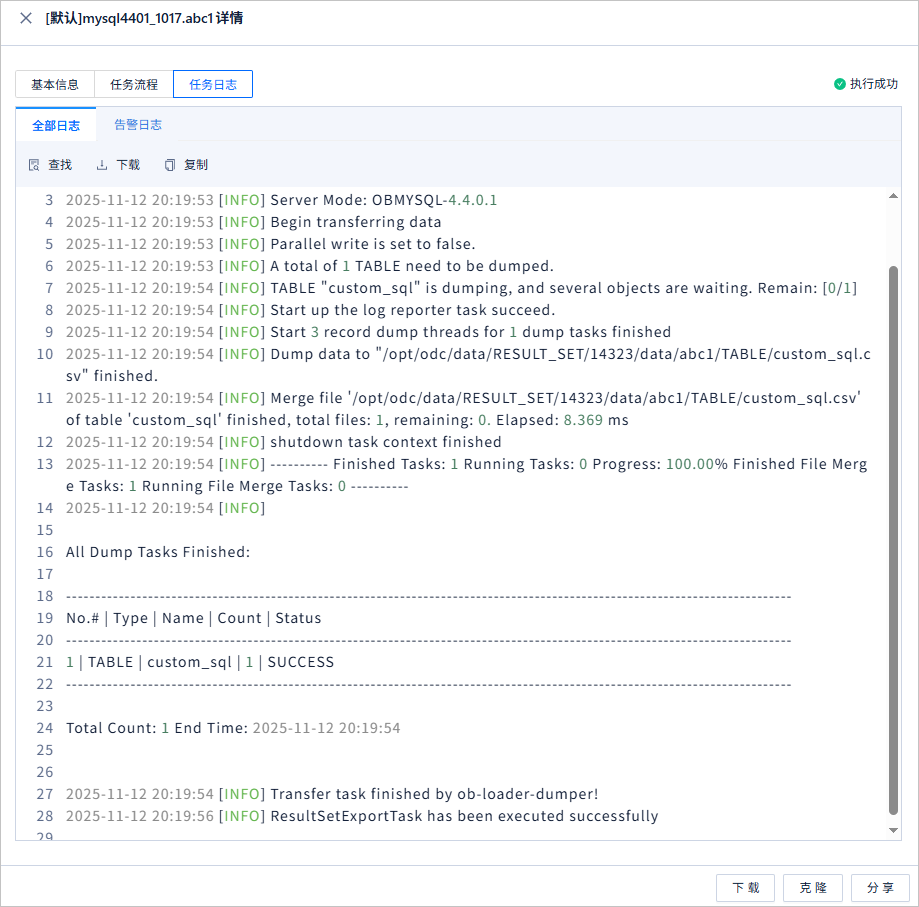919x907 pixels.
Task: Click the vertical scrollbar thumb in log
Action: pos(893,540)
